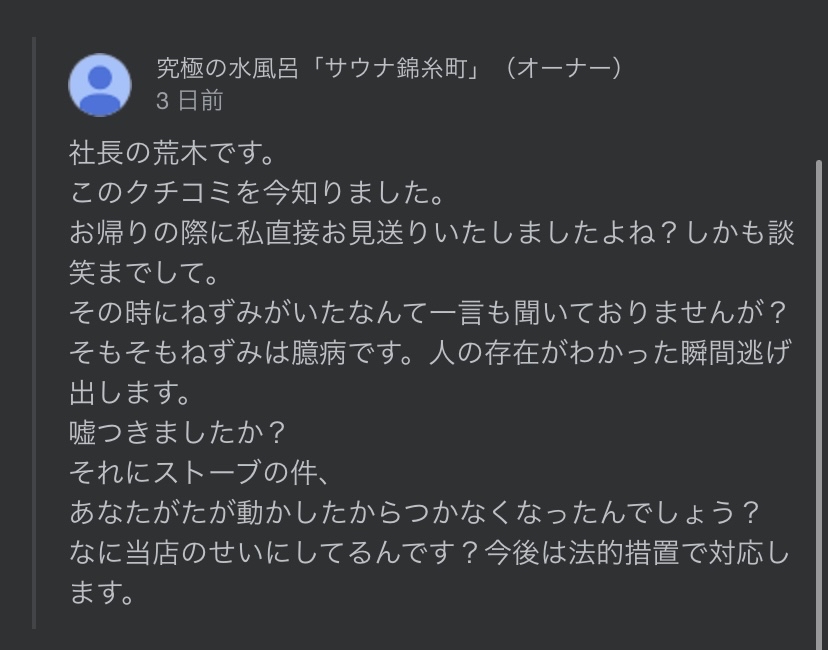Click the '（オーナー）' owner label
The height and width of the screenshot is (650, 828).
tap(564, 68)
